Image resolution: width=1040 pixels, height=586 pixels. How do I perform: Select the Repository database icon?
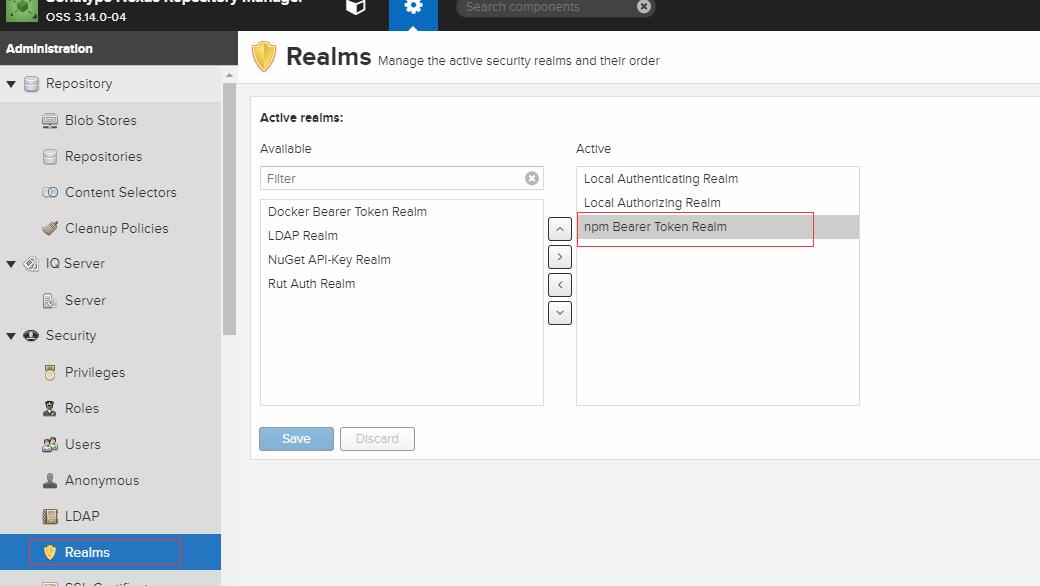tap(31, 84)
